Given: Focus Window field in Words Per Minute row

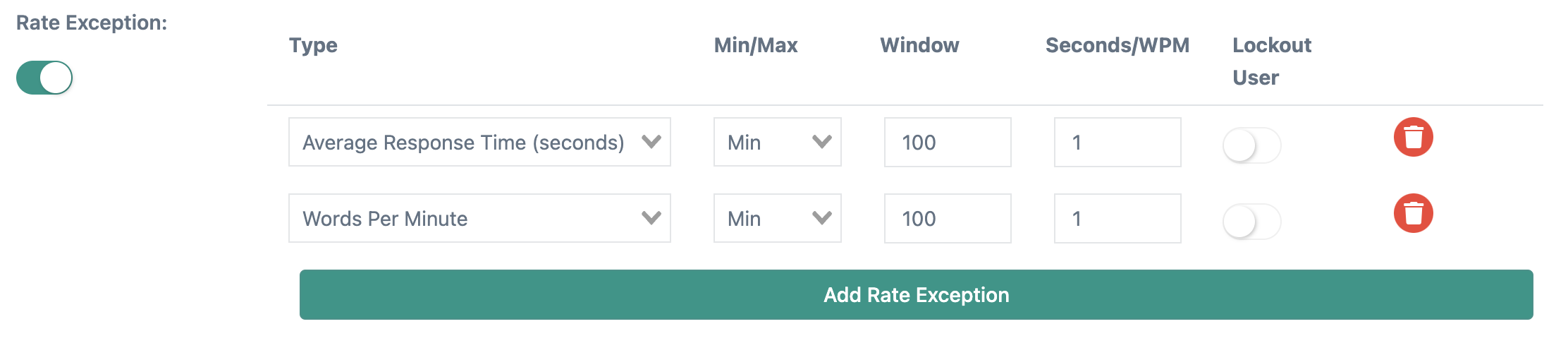Looking at the screenshot, I should click(947, 219).
